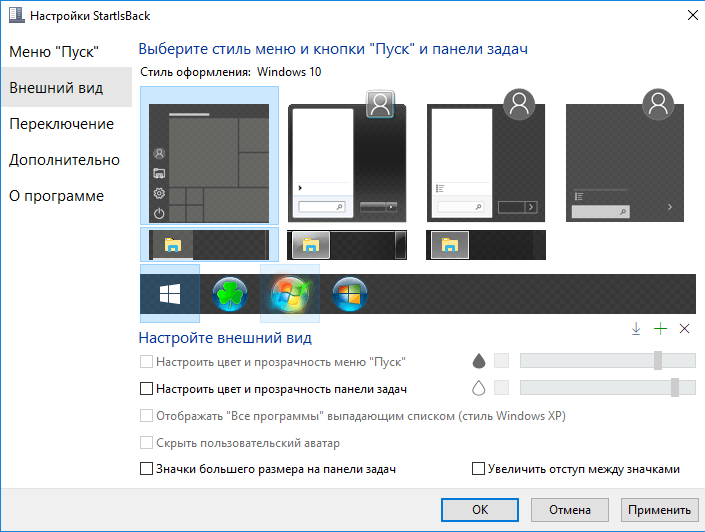Select the Windows 8 style orb start button
The image size is (705, 532).
point(350,294)
